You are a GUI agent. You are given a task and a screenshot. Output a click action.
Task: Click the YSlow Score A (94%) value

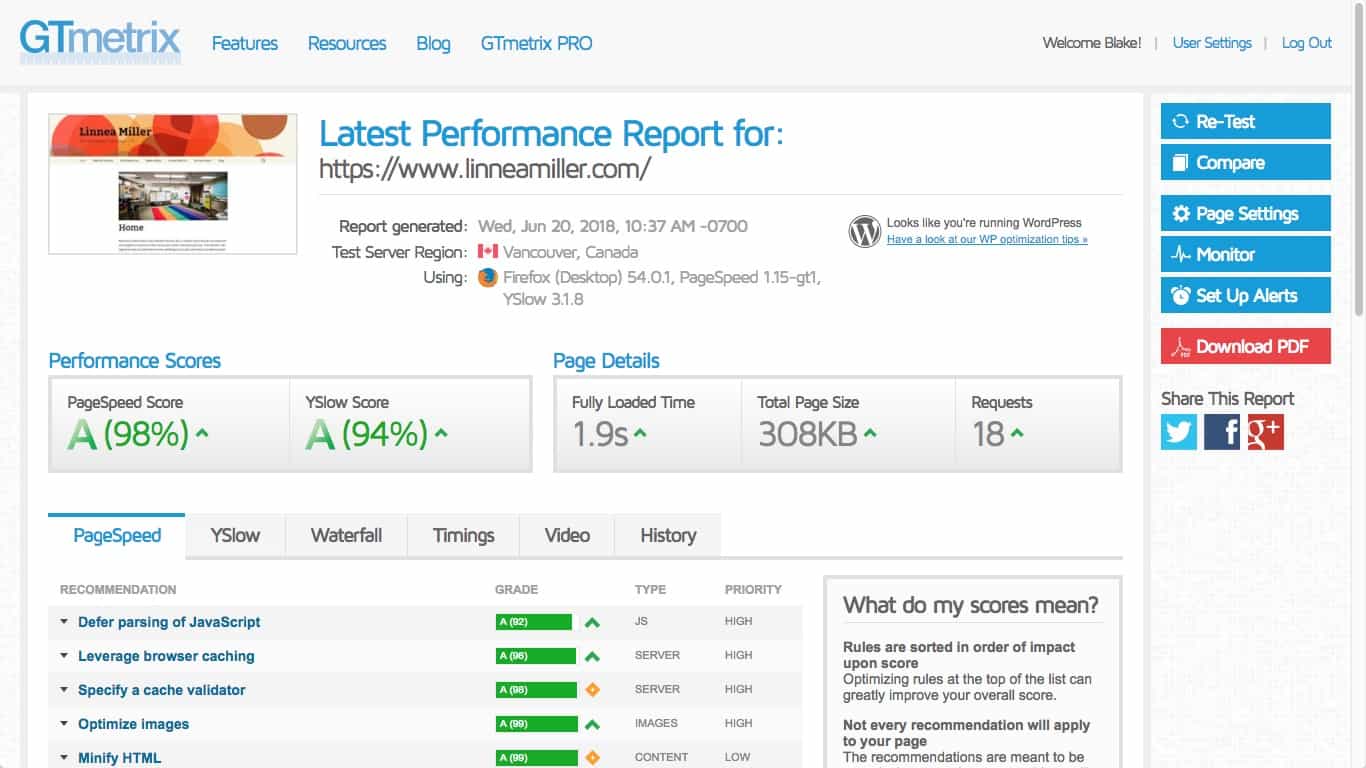(x=367, y=434)
